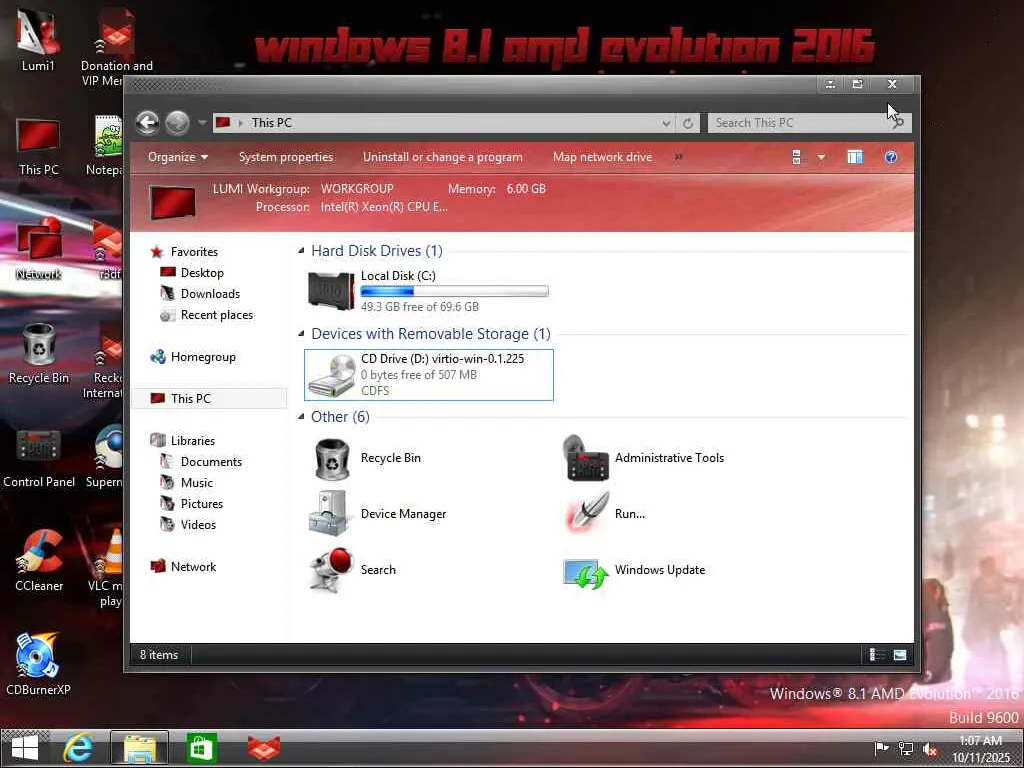Show more toolbar commands chevron

(x=679, y=157)
